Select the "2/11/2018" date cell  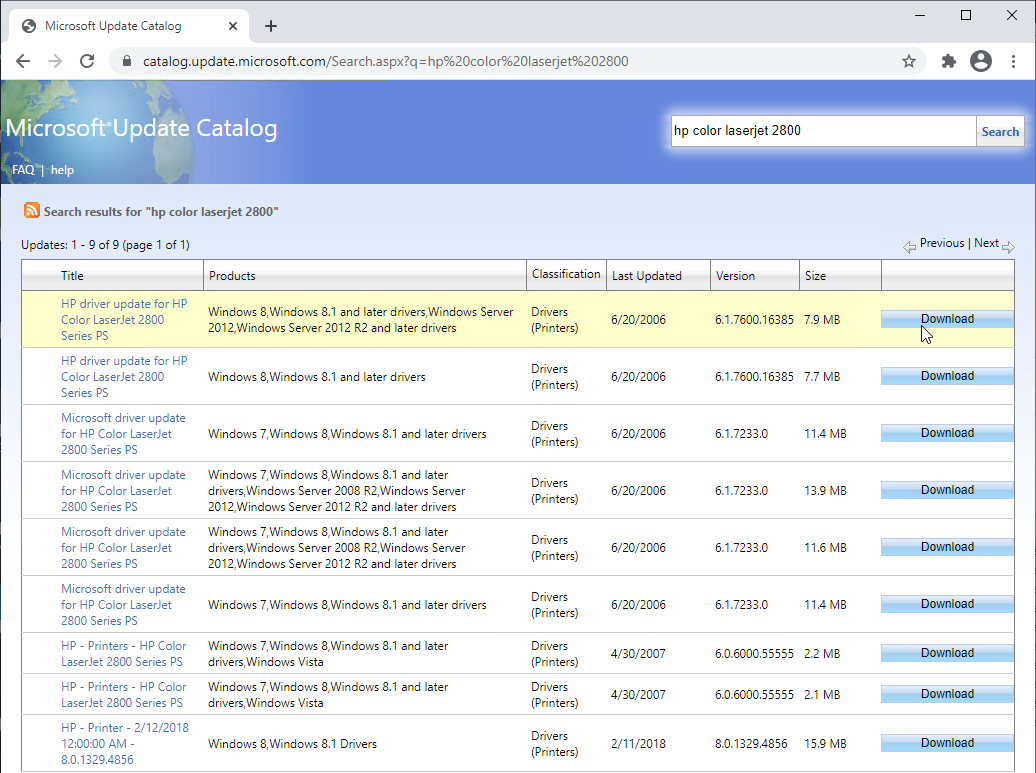click(x=638, y=743)
